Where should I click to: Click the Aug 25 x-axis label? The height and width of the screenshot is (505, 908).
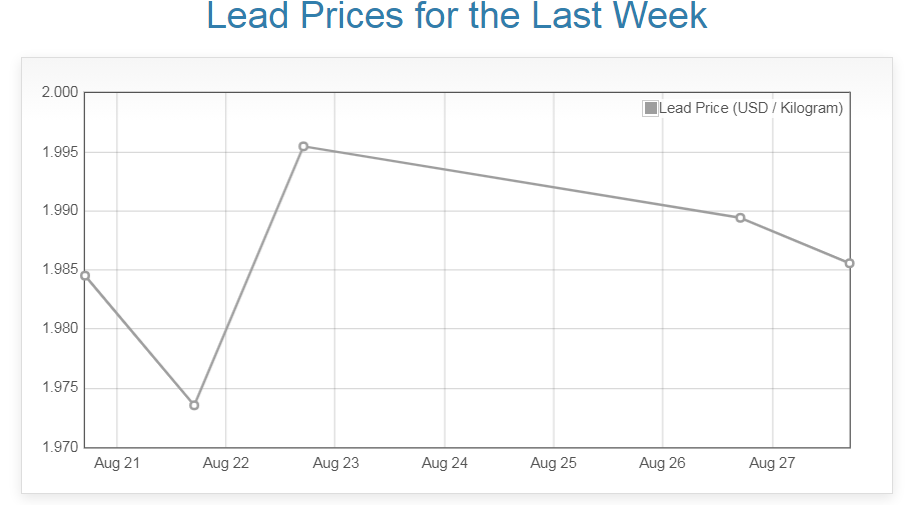click(x=553, y=463)
